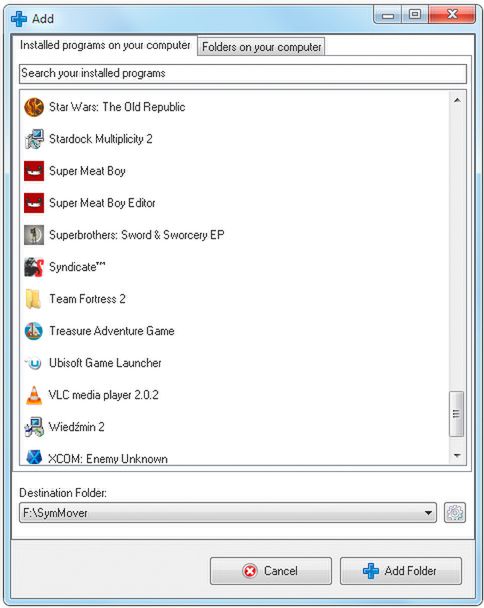Switch to Folders on your computer tab

point(261,47)
